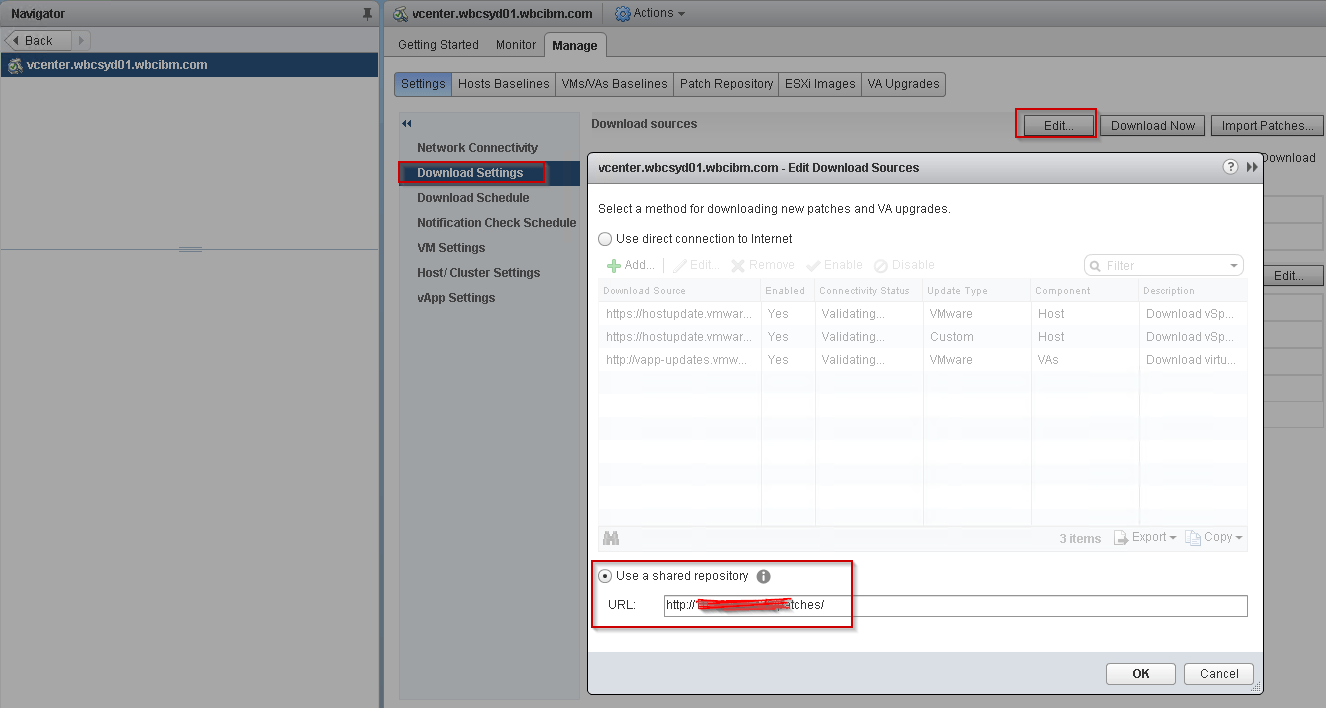Viewport: 1326px width, 708px height.
Task: Click the pin icon in Navigator panel
Action: [x=367, y=14]
